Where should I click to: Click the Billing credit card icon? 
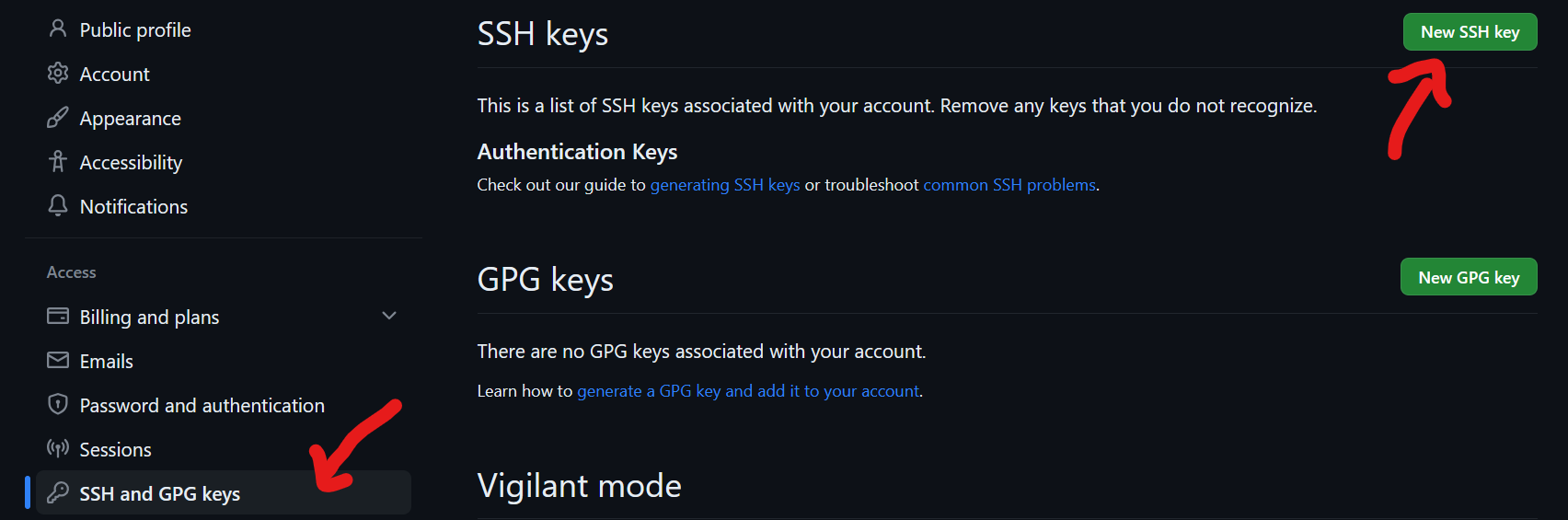(58, 316)
